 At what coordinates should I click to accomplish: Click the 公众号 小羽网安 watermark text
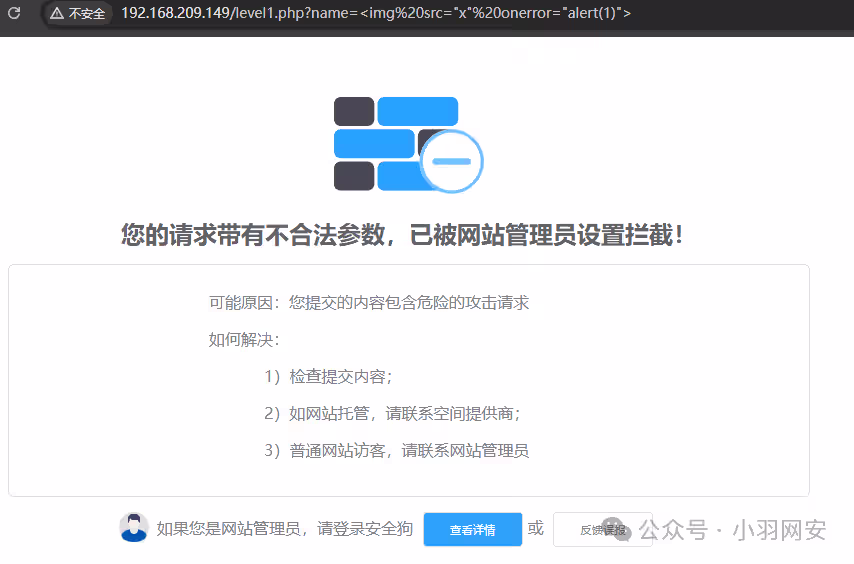click(x=733, y=529)
